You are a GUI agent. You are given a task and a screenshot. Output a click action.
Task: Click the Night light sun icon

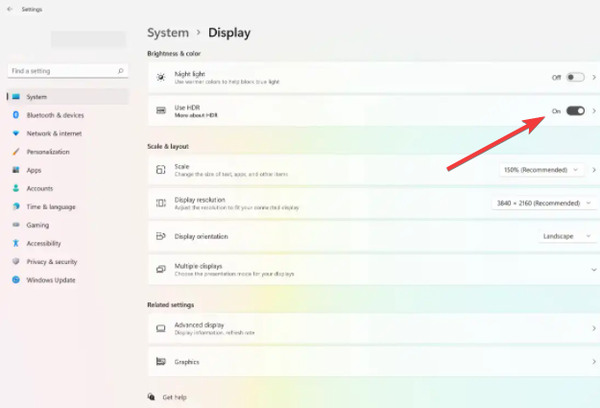coord(161,77)
